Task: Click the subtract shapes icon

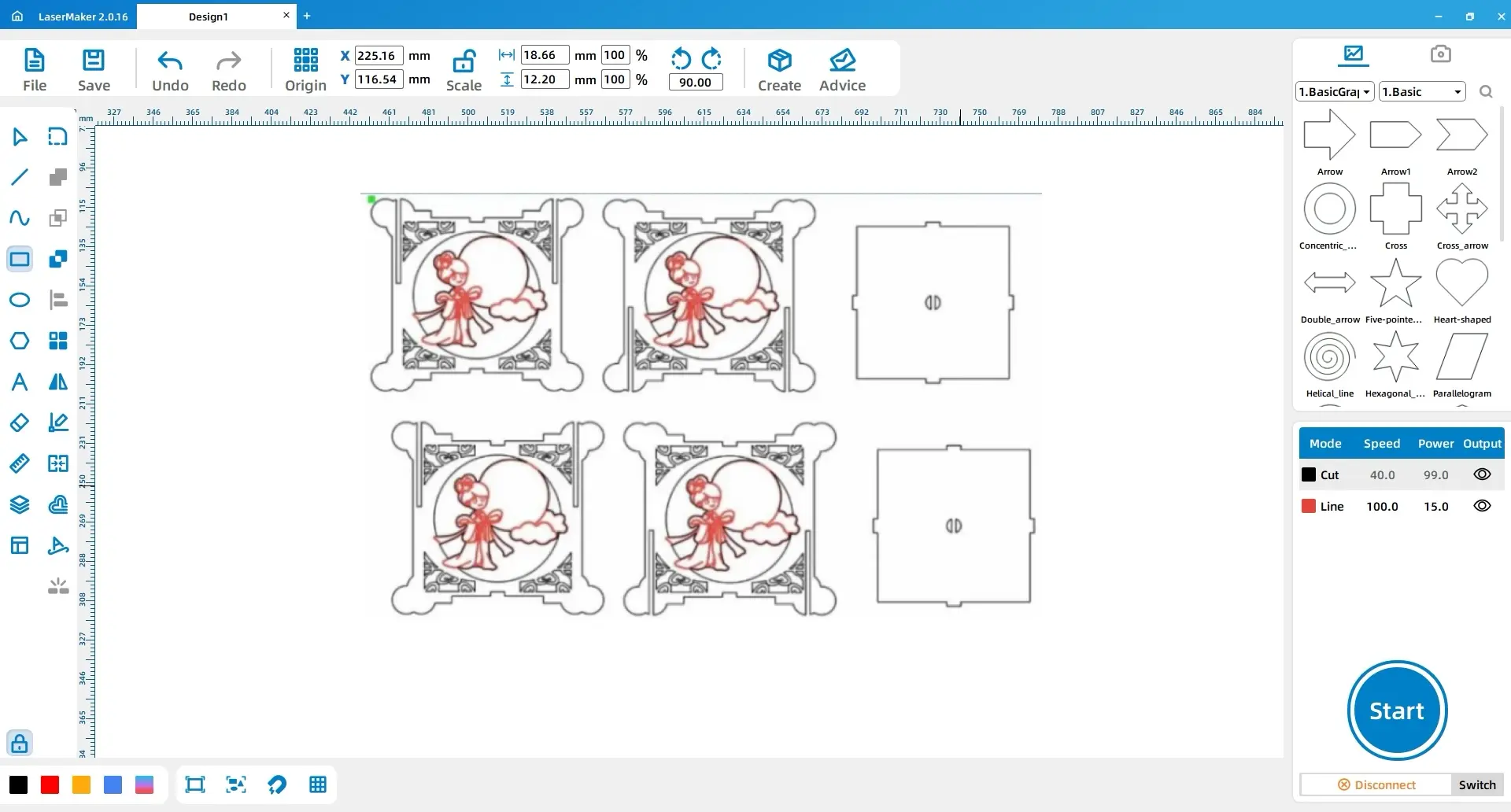Action: pos(57,259)
